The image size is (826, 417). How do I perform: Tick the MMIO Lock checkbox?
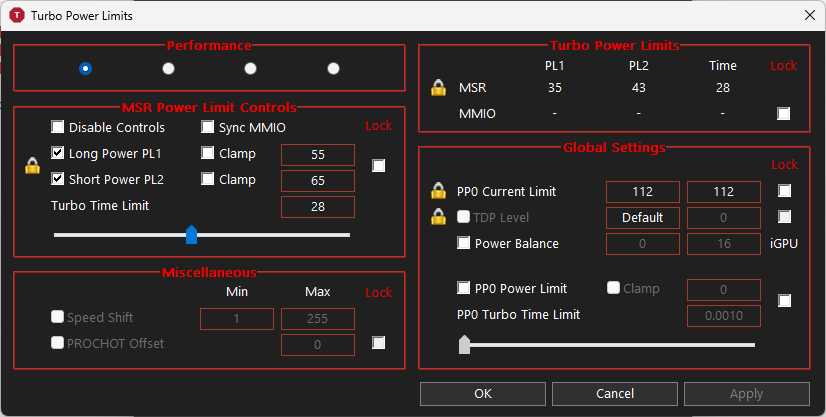click(x=783, y=114)
